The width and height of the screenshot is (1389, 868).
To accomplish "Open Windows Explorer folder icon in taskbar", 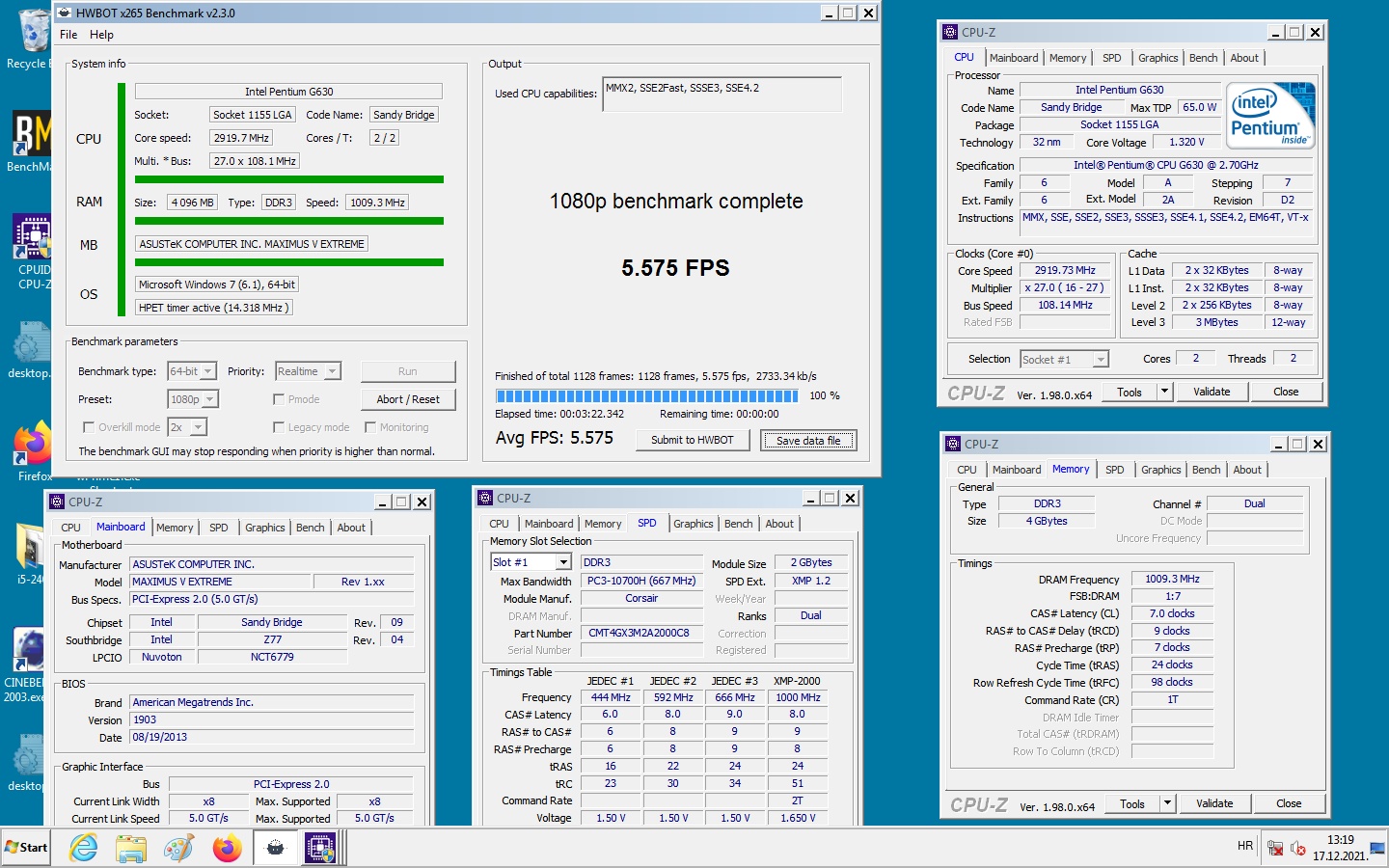I will tap(130, 849).
